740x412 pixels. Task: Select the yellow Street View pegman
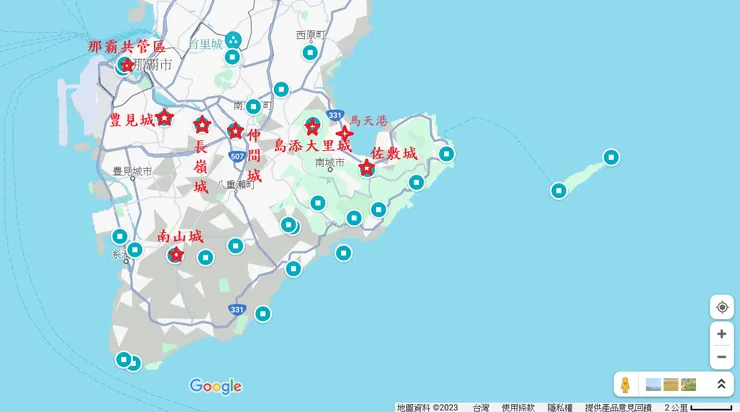[x=625, y=385]
